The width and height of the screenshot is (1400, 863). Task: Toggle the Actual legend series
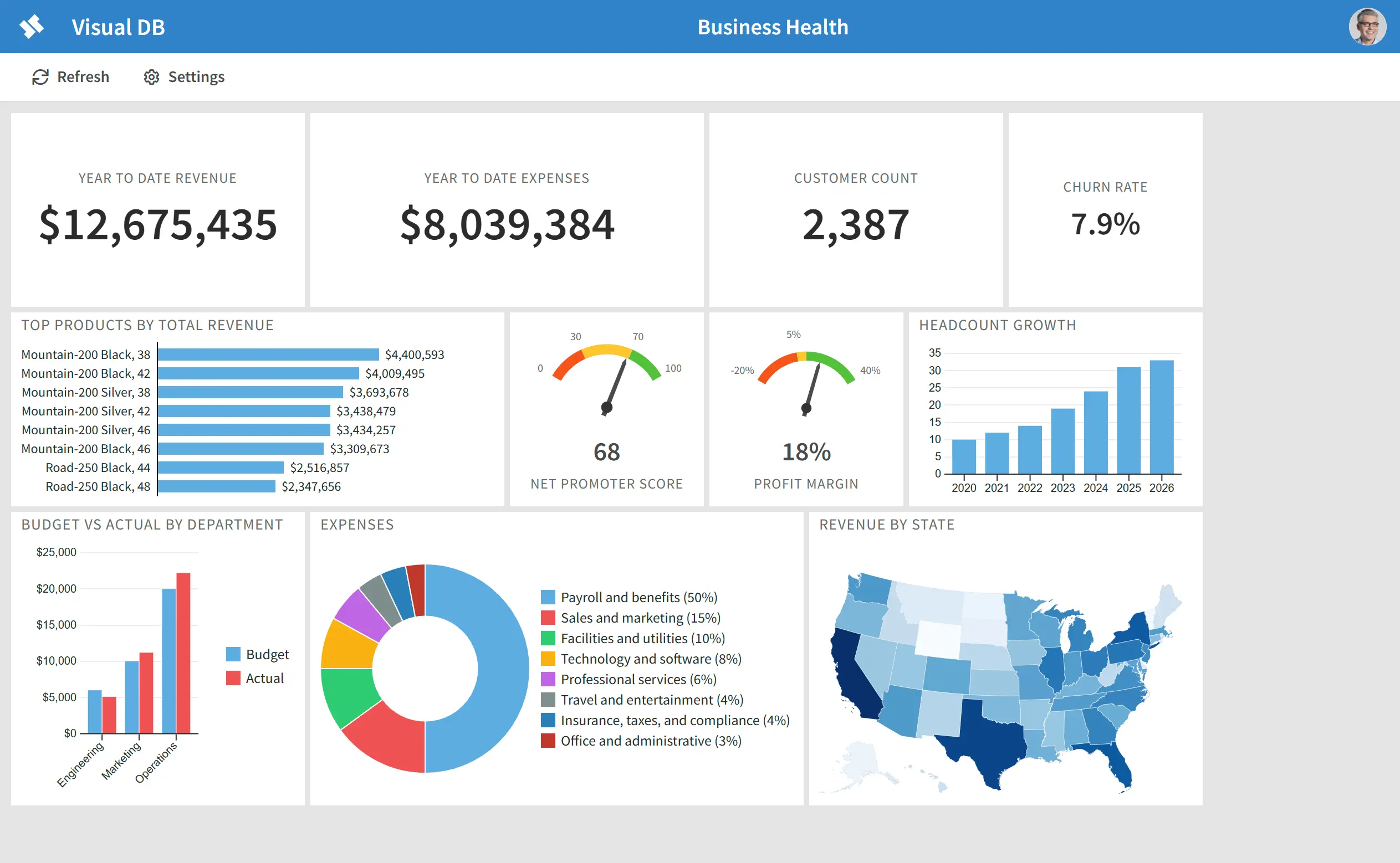click(x=255, y=678)
